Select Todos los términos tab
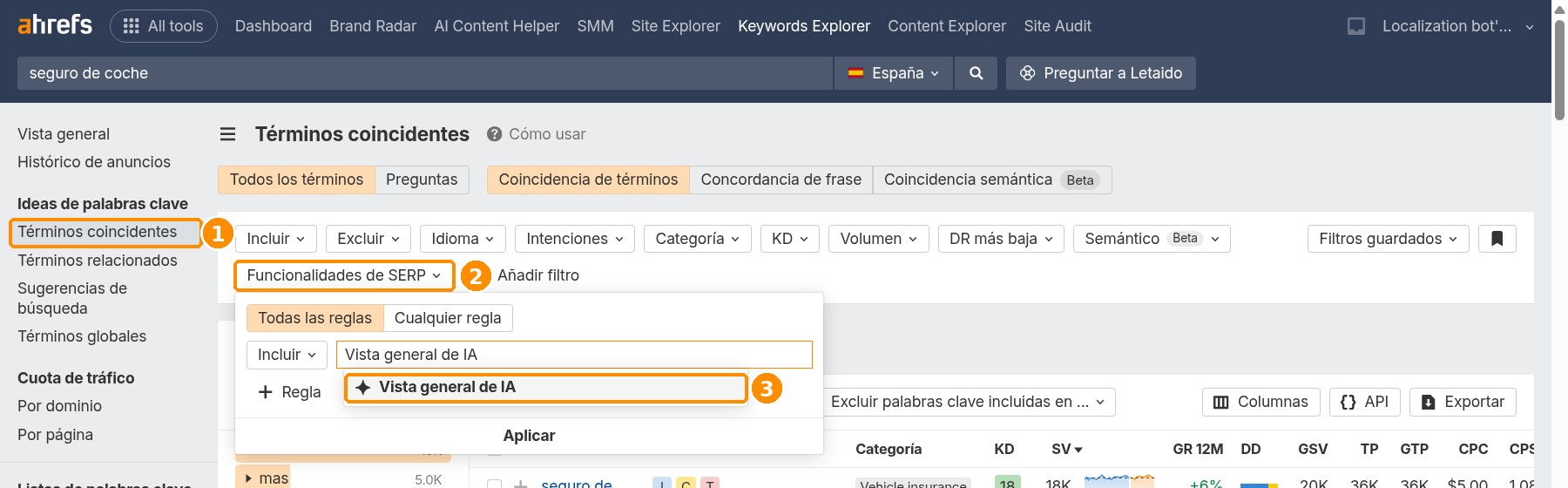This screenshot has width=1568, height=488. (296, 180)
